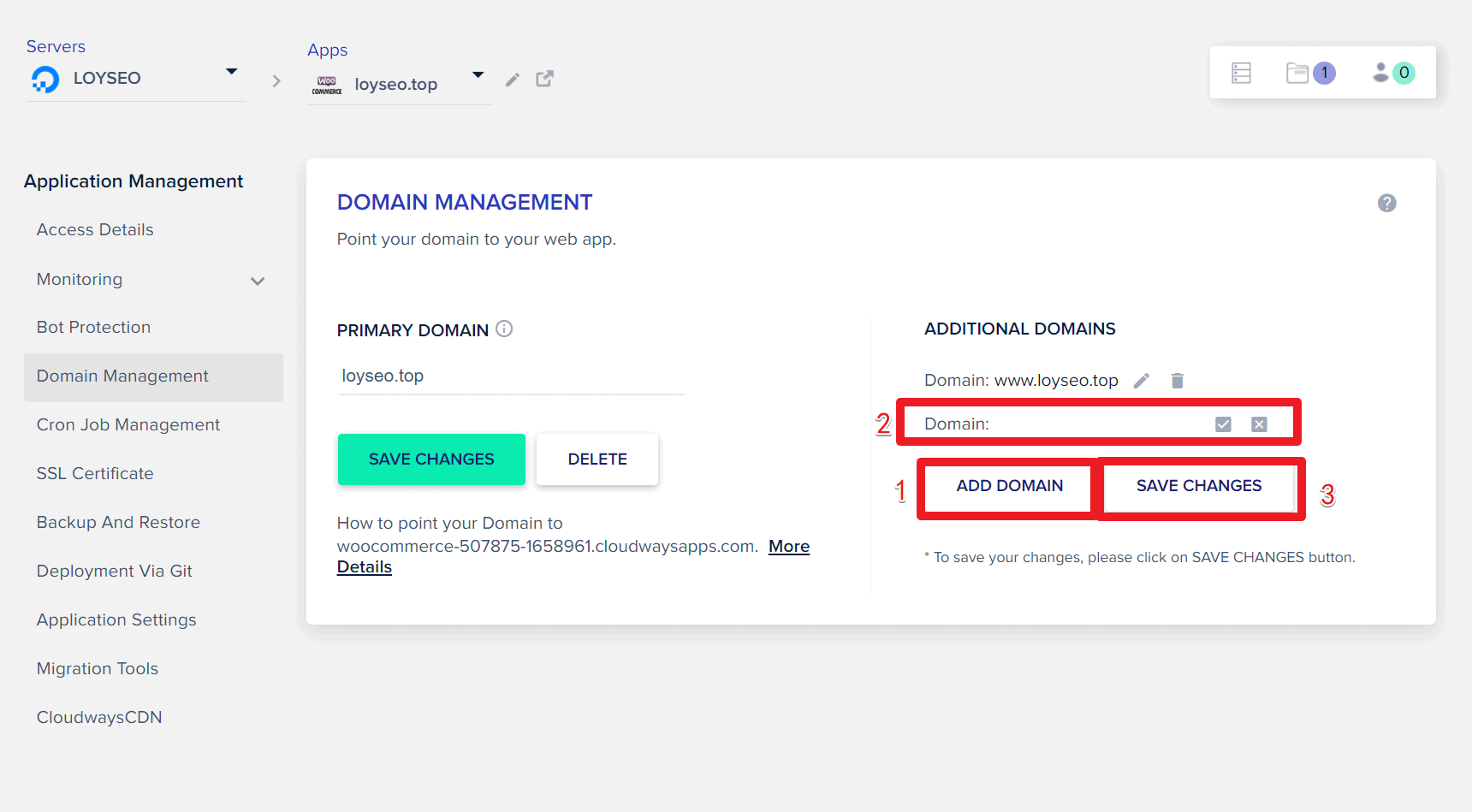Viewport: 1472px width, 812px height.
Task: Open application in new window icon
Action: click(544, 79)
